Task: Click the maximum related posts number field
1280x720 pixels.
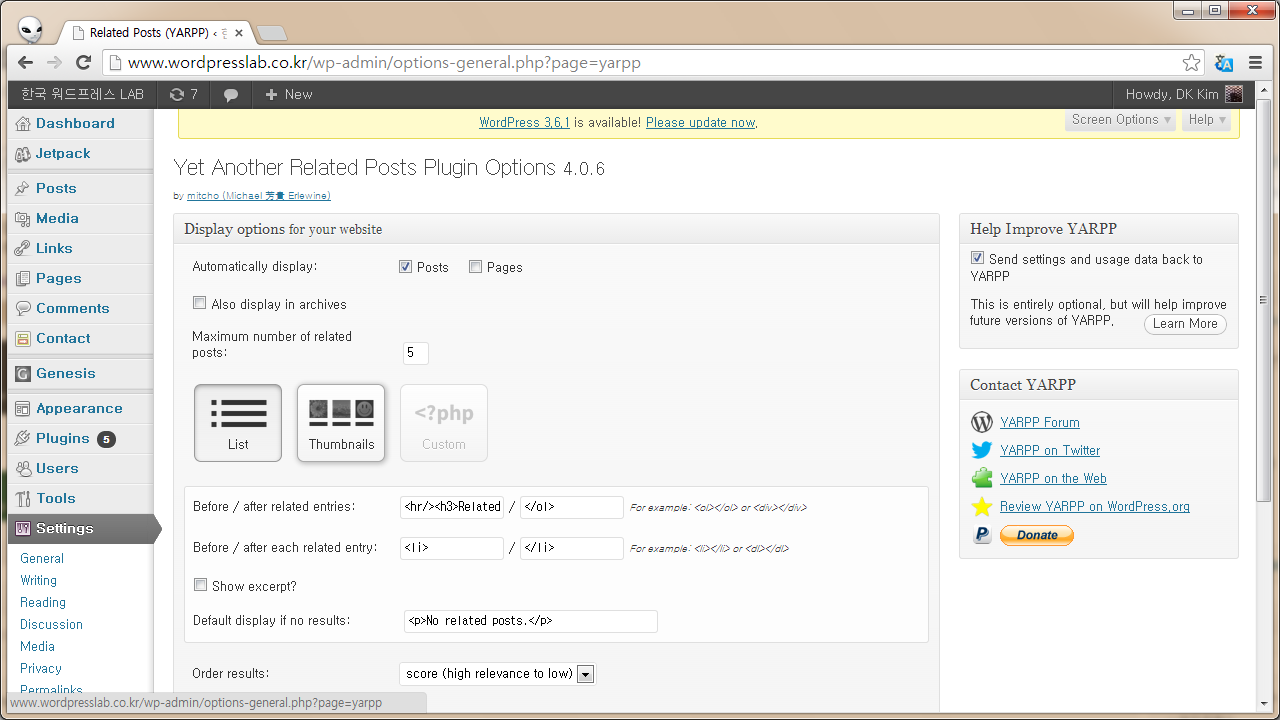Action: pos(415,353)
